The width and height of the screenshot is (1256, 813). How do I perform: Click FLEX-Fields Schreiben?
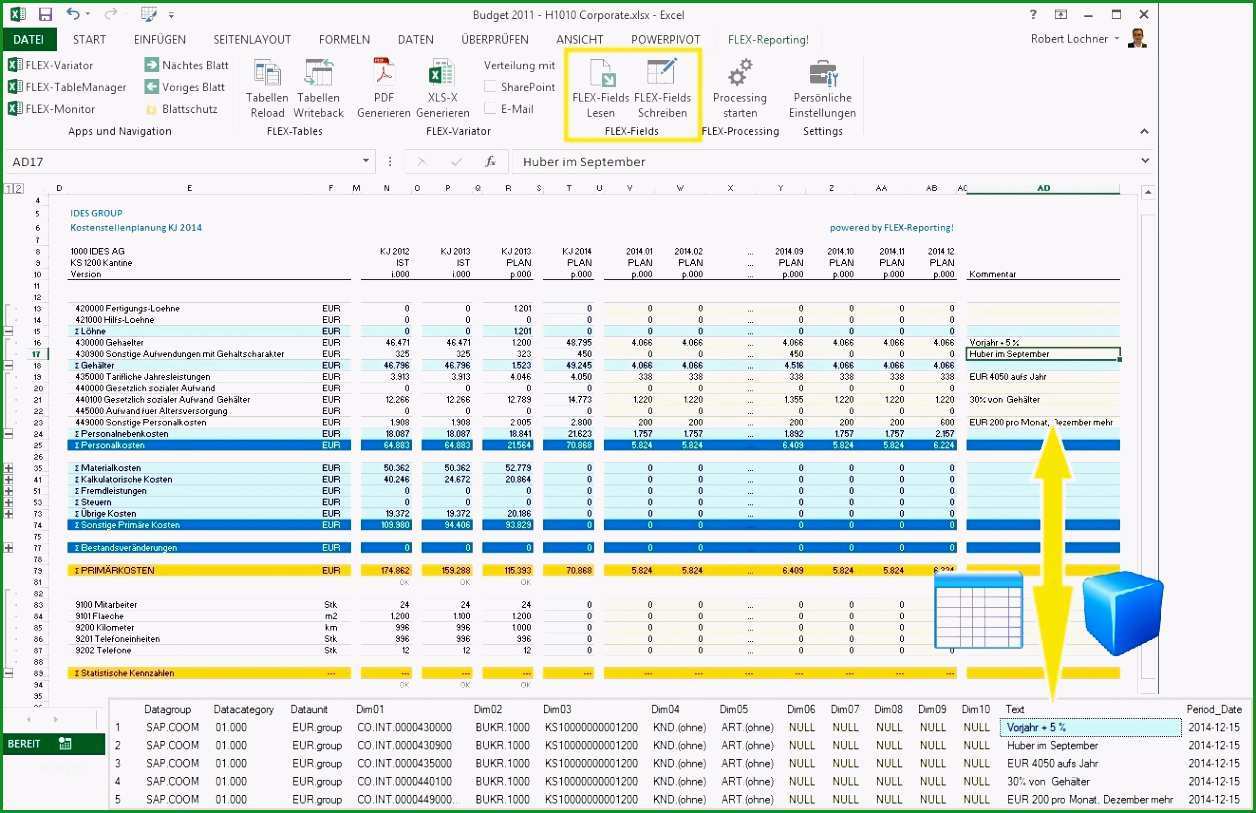[x=663, y=88]
